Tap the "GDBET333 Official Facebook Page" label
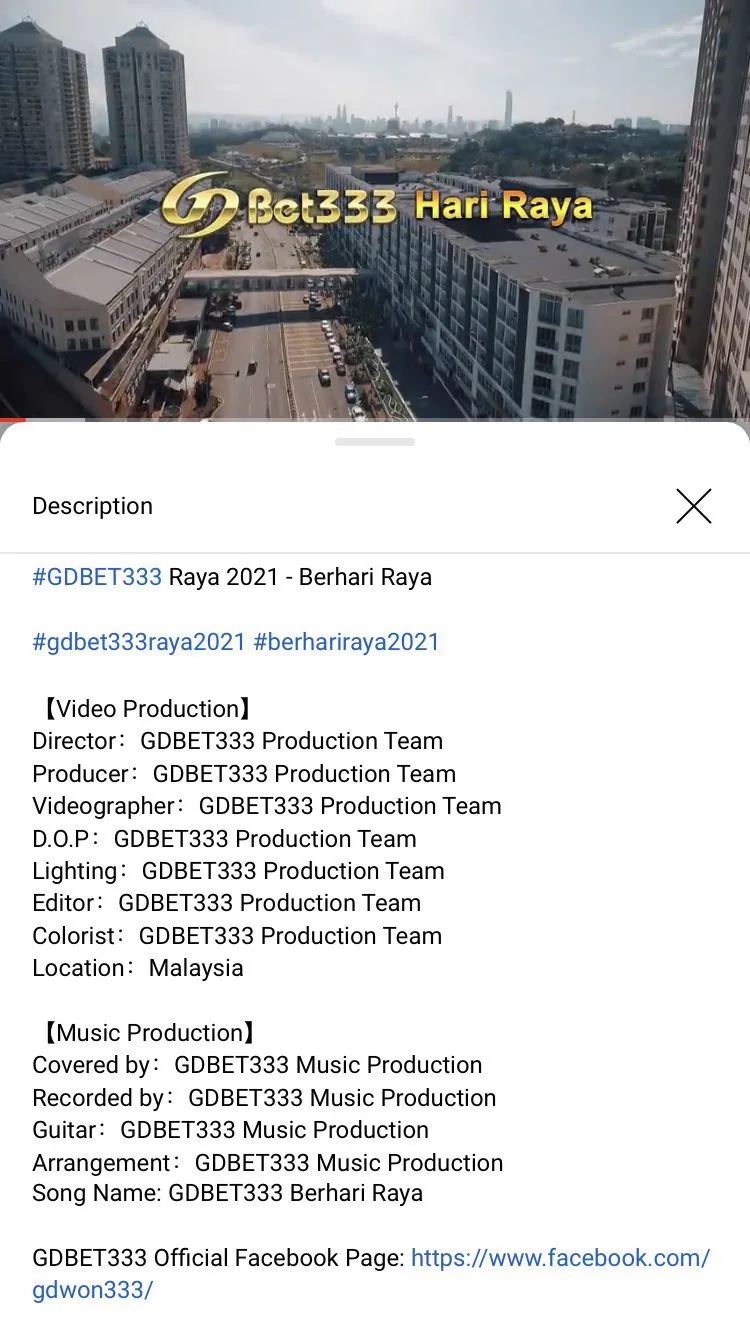 (x=218, y=1258)
